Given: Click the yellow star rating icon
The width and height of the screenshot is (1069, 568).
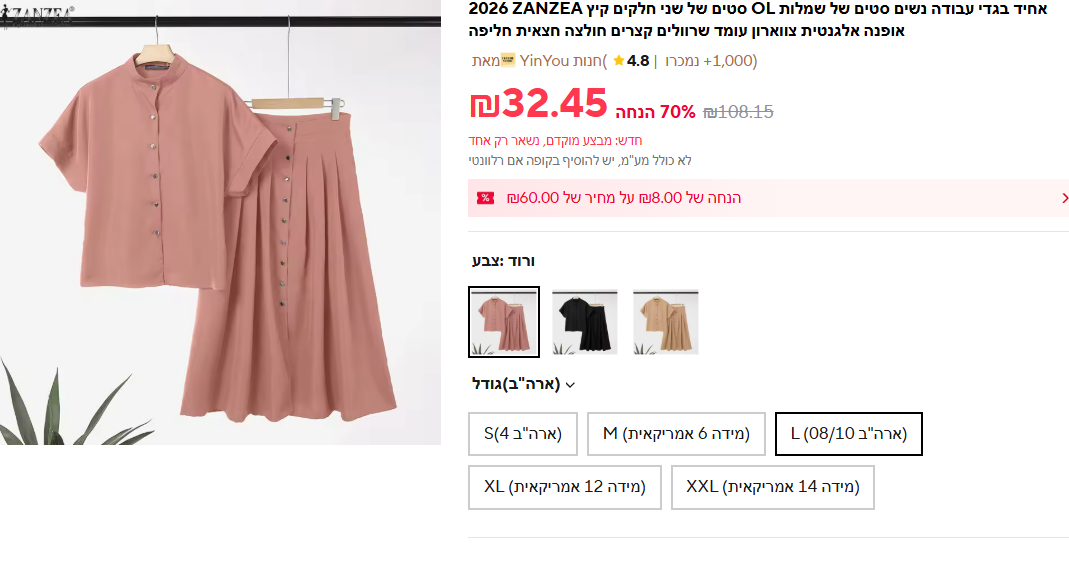Looking at the screenshot, I should (619, 61).
